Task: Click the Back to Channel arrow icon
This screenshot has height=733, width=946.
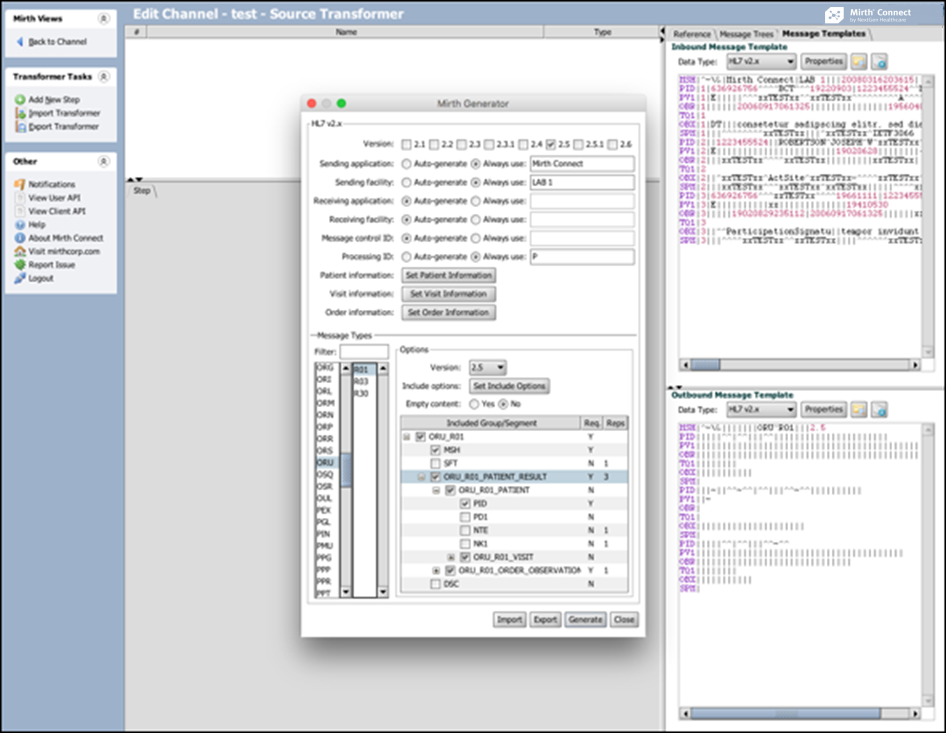Action: (x=21, y=42)
